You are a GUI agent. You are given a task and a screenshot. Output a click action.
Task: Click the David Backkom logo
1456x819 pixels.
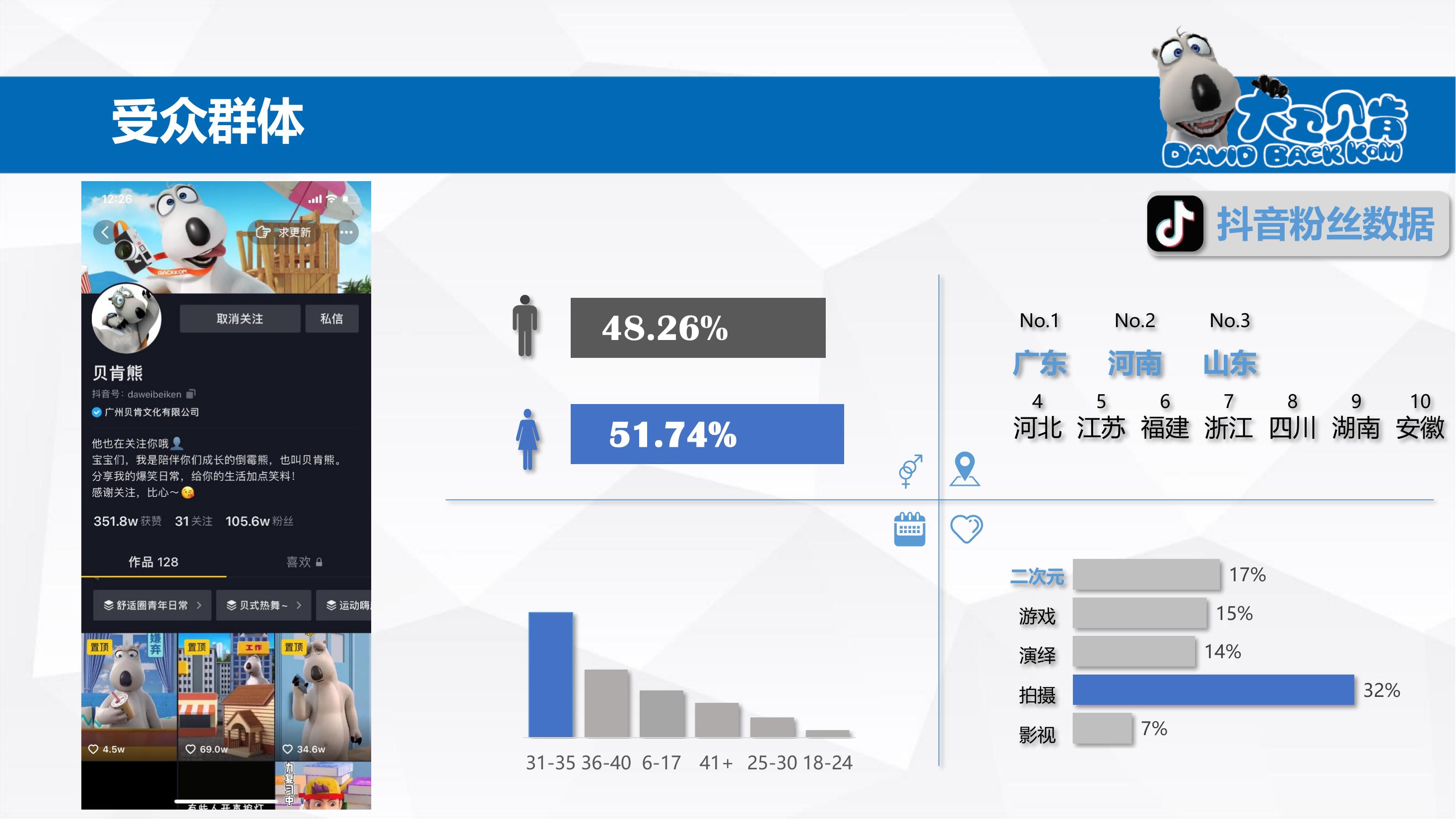[x=1280, y=98]
